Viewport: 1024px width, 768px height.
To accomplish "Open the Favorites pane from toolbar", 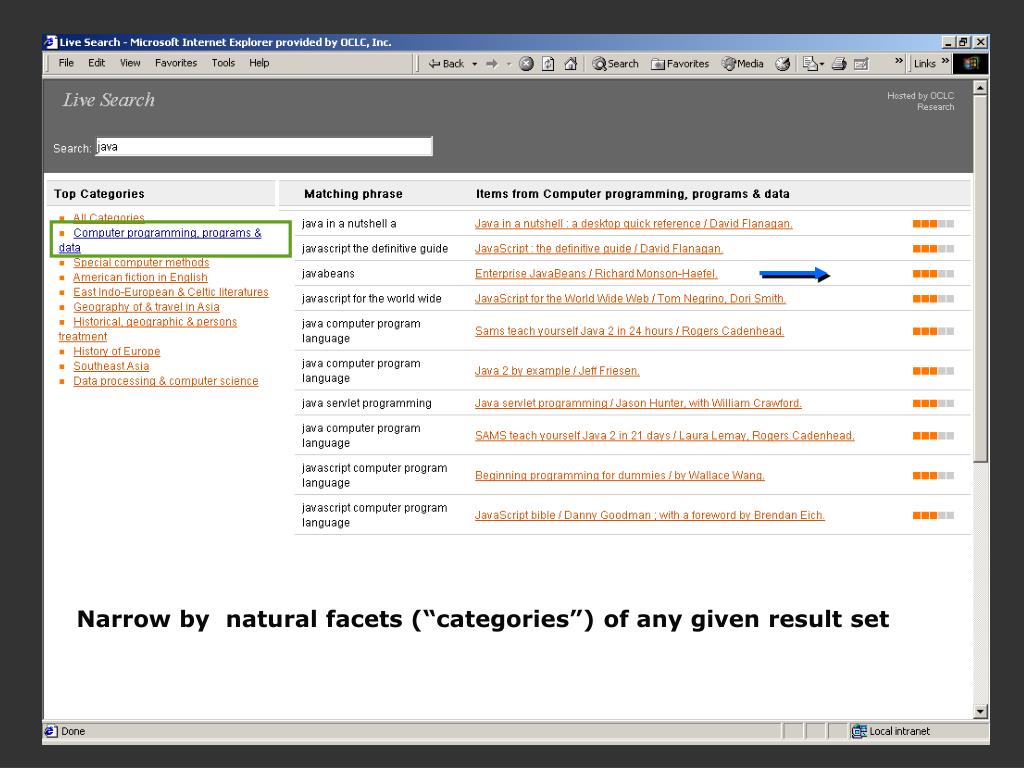I will [x=680, y=63].
